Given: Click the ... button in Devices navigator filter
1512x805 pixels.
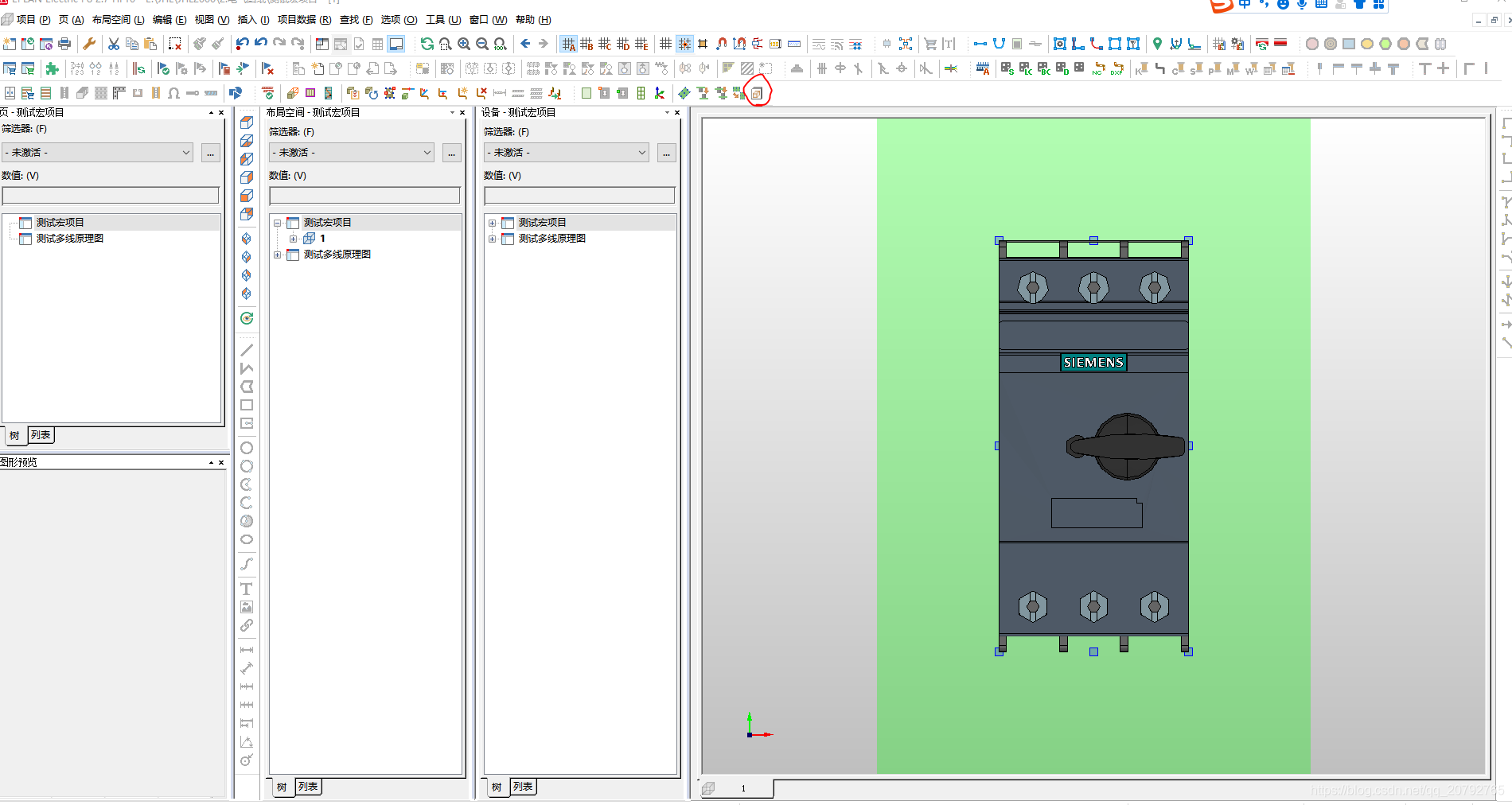Looking at the screenshot, I should point(667,152).
